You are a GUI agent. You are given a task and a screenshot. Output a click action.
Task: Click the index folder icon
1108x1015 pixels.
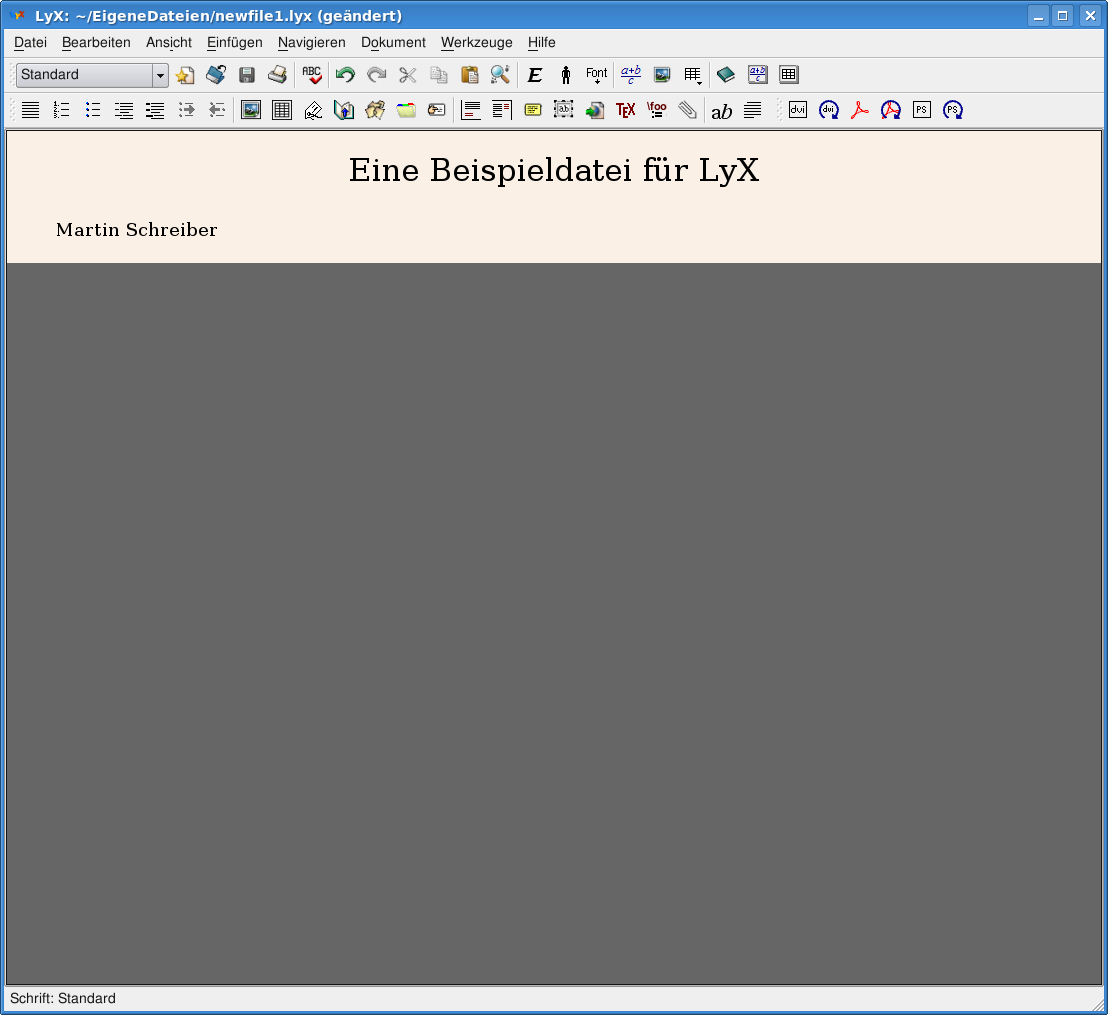click(406, 110)
